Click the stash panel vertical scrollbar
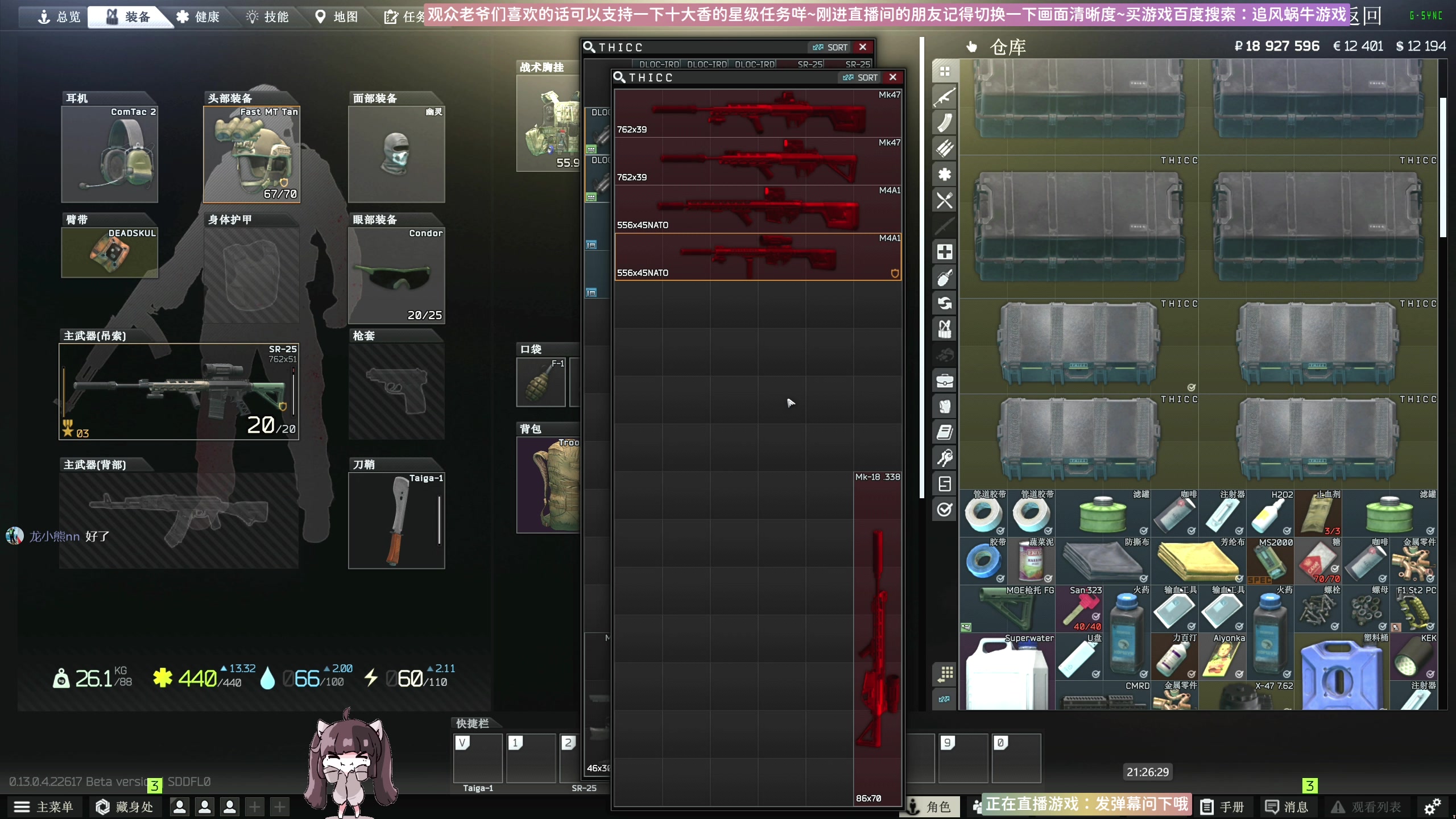The image size is (1456, 819). (x=1442, y=168)
